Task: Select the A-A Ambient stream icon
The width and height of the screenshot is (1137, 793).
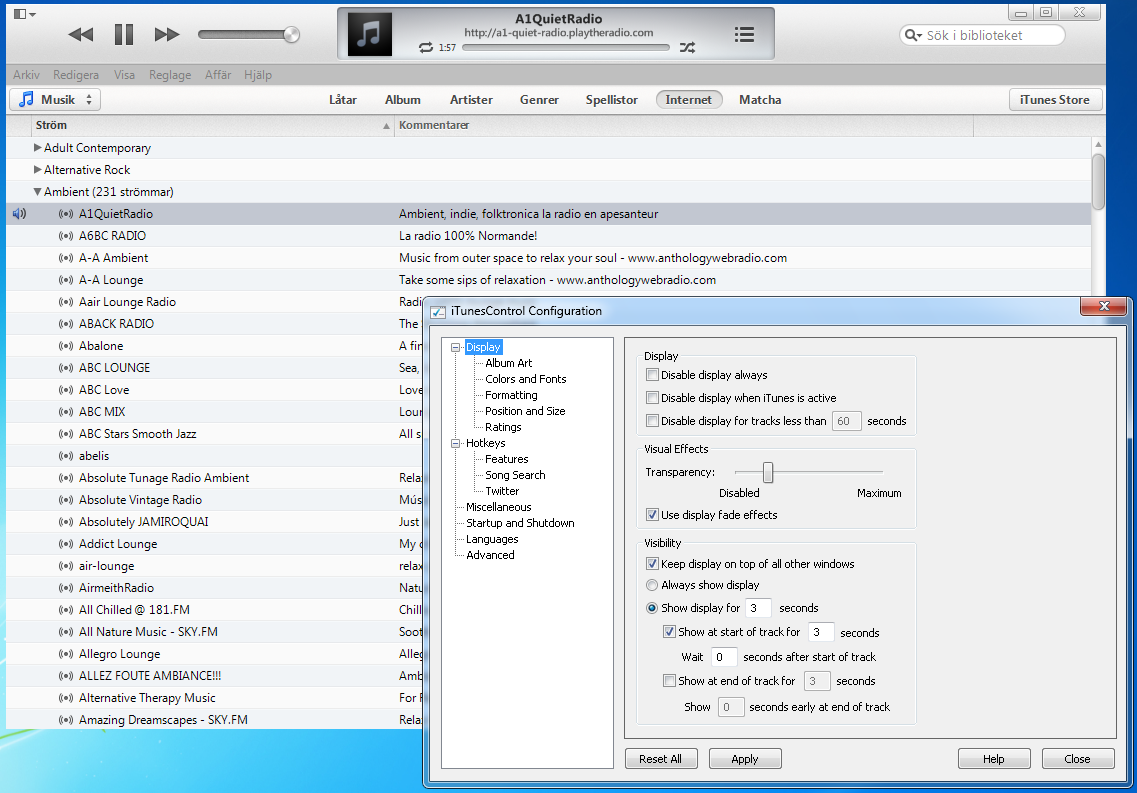Action: tap(66, 258)
